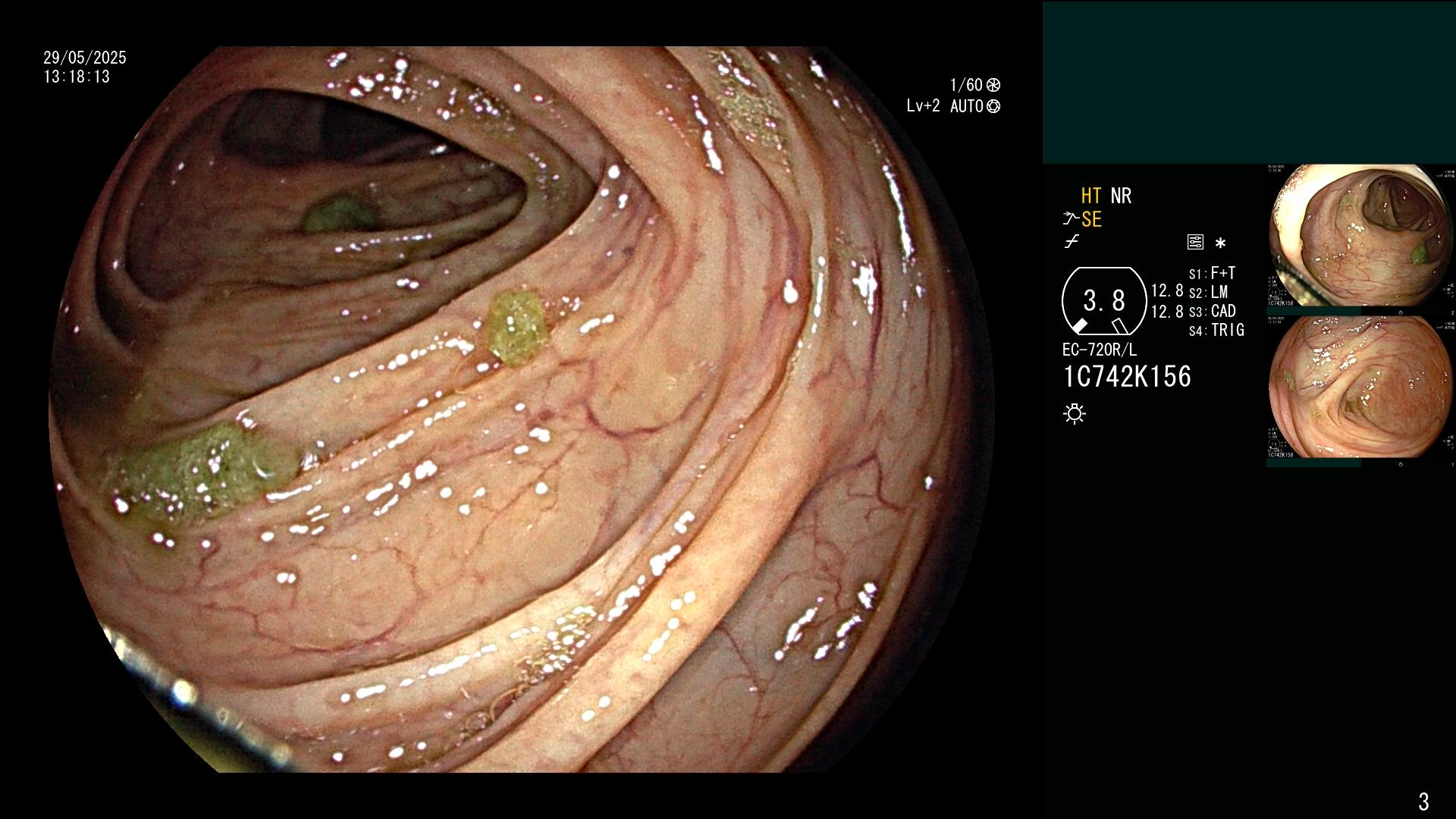The width and height of the screenshot is (1456, 819).
Task: Click the time 13:18:13
Action: coord(77,77)
